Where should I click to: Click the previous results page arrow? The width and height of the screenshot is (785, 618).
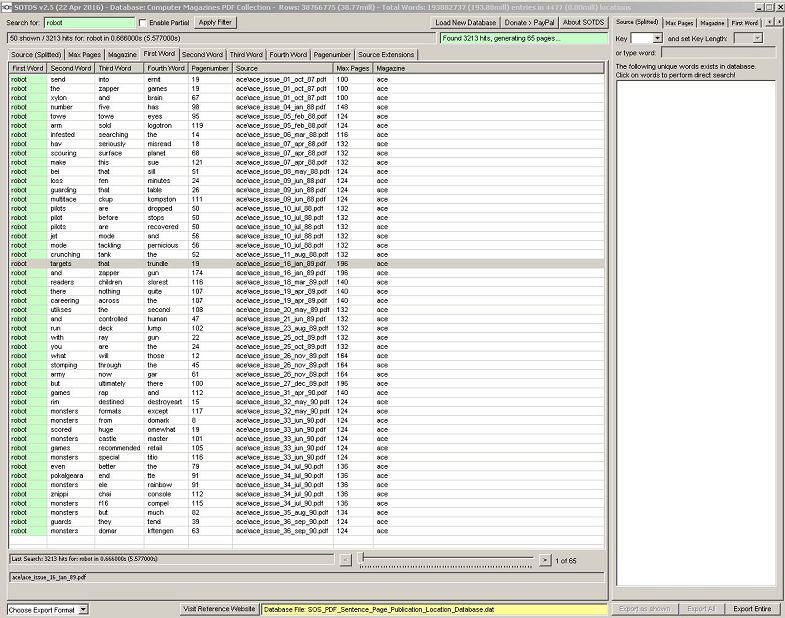[x=345, y=560]
